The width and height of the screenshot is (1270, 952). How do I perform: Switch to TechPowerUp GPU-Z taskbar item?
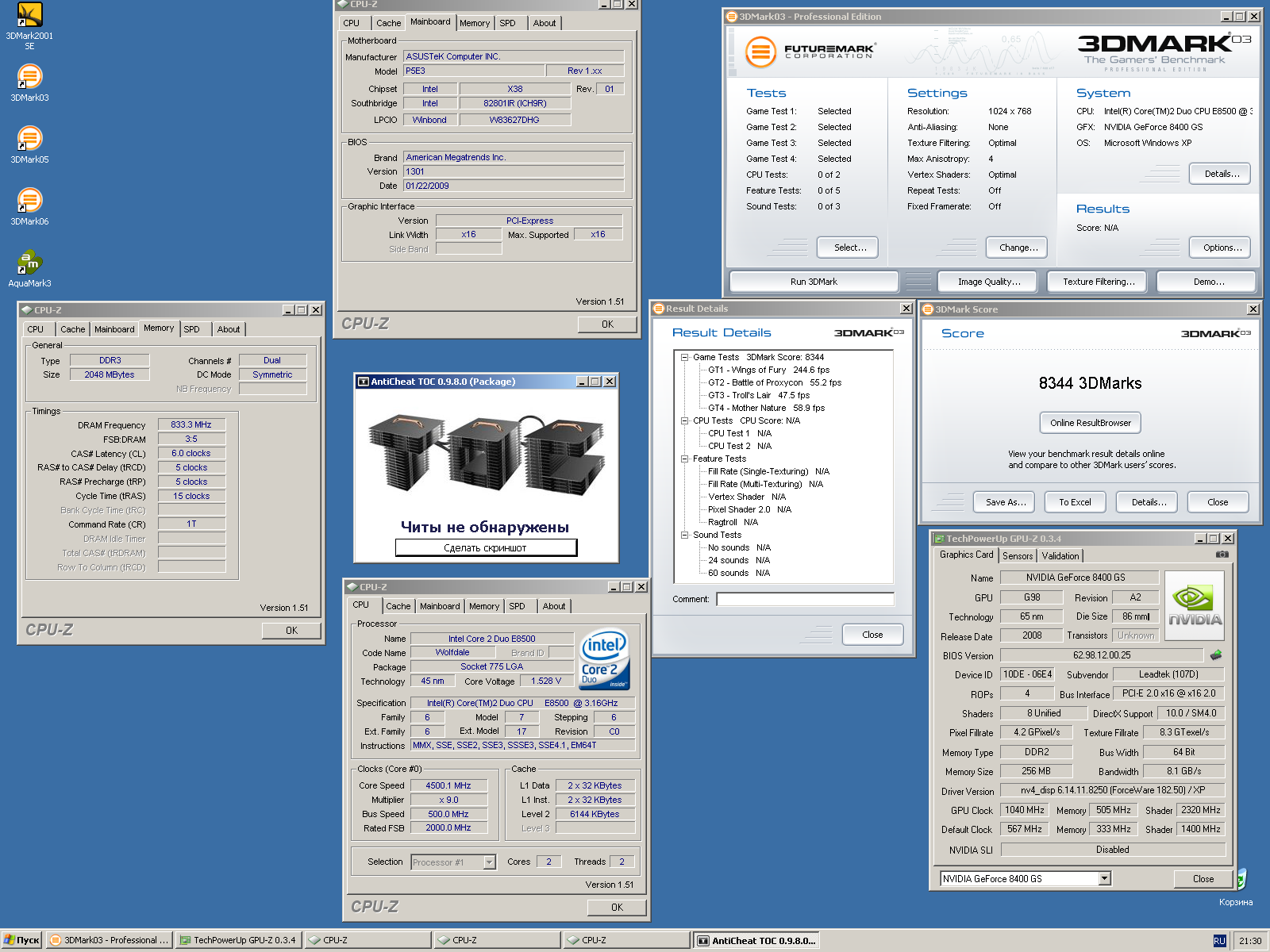(x=237, y=940)
